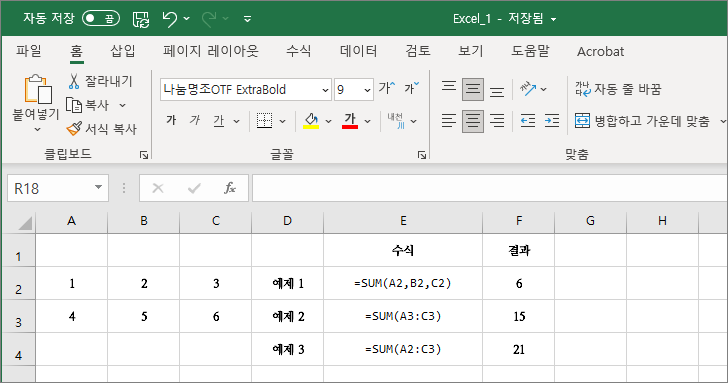Screen dimensions: 728x383
Task: Toggle middle align icon
Action: pyautogui.click(x=473, y=89)
